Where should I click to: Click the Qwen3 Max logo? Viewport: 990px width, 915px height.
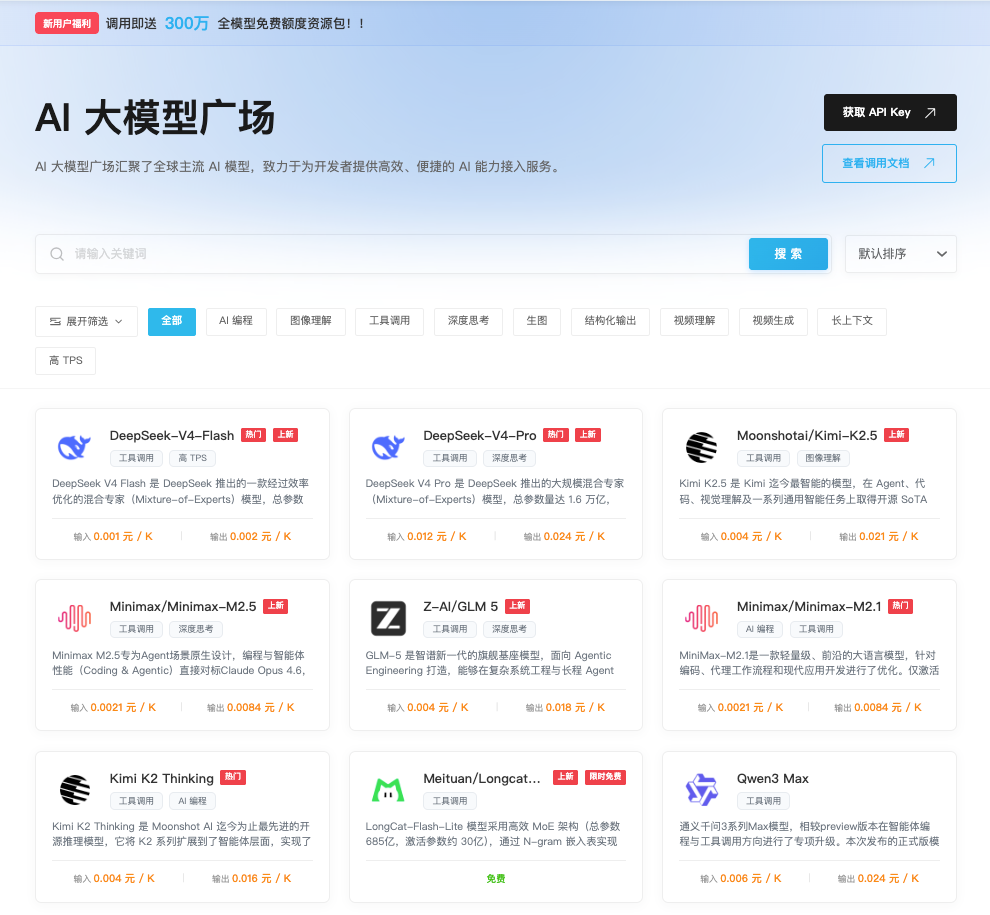point(701,789)
